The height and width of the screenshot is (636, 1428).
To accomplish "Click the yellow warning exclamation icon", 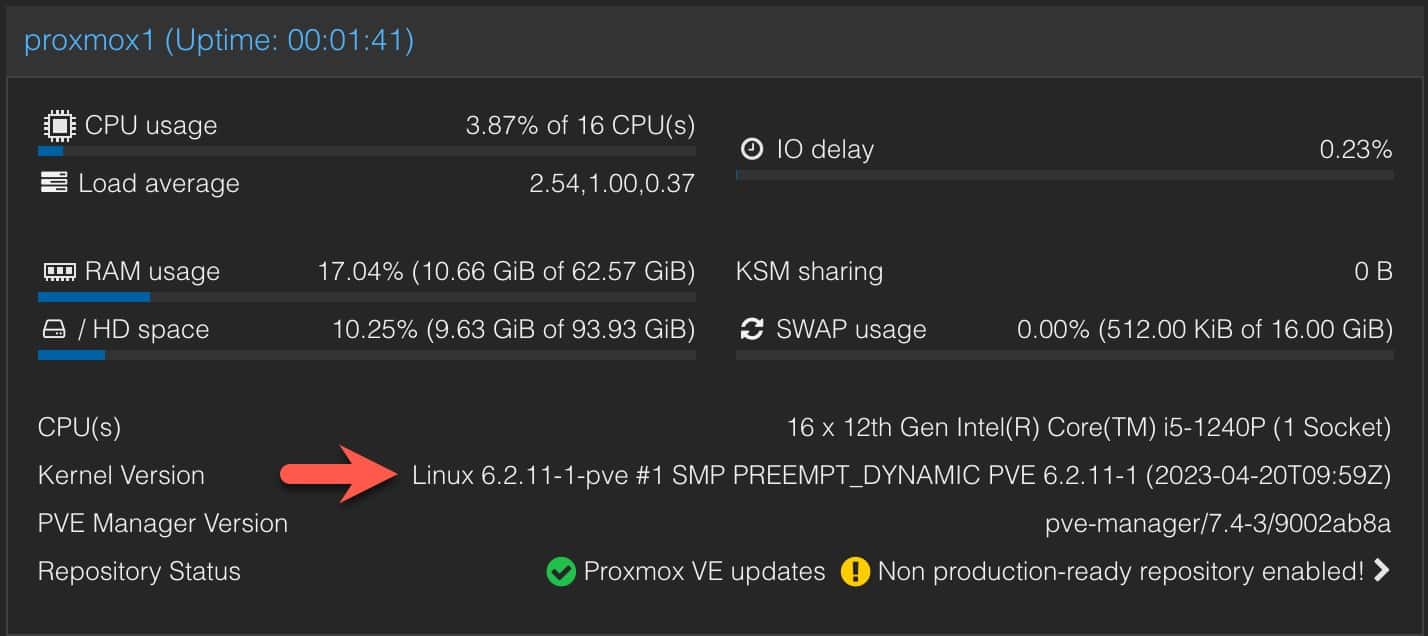I will tap(855, 572).
